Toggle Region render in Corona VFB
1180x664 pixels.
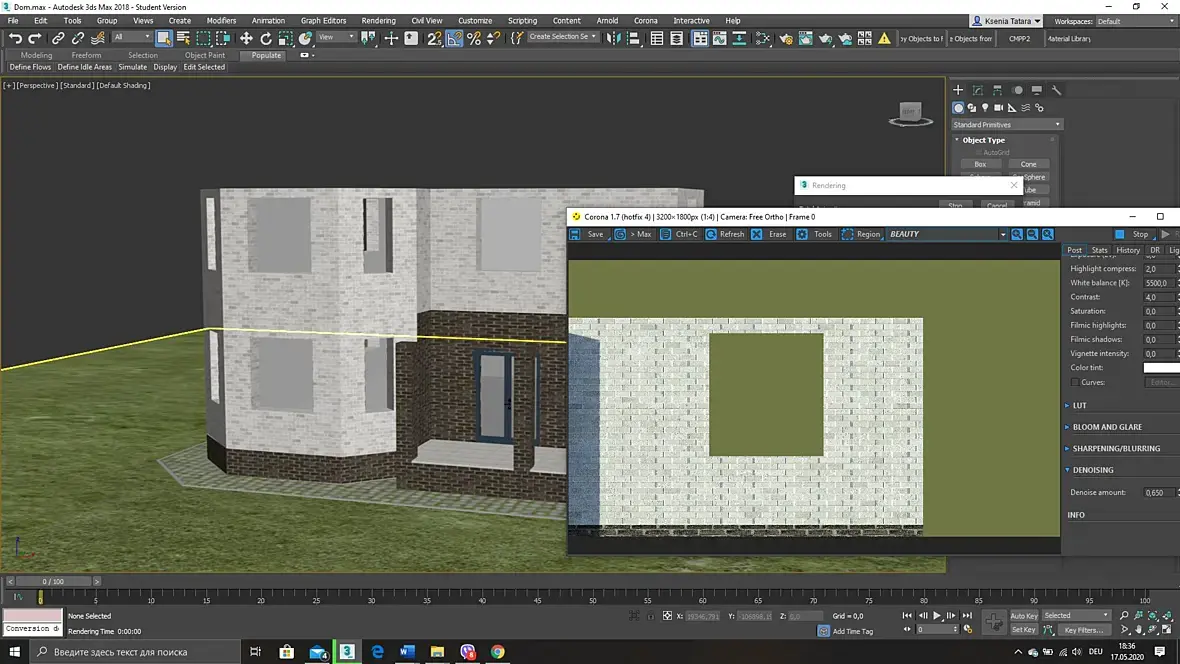861,234
